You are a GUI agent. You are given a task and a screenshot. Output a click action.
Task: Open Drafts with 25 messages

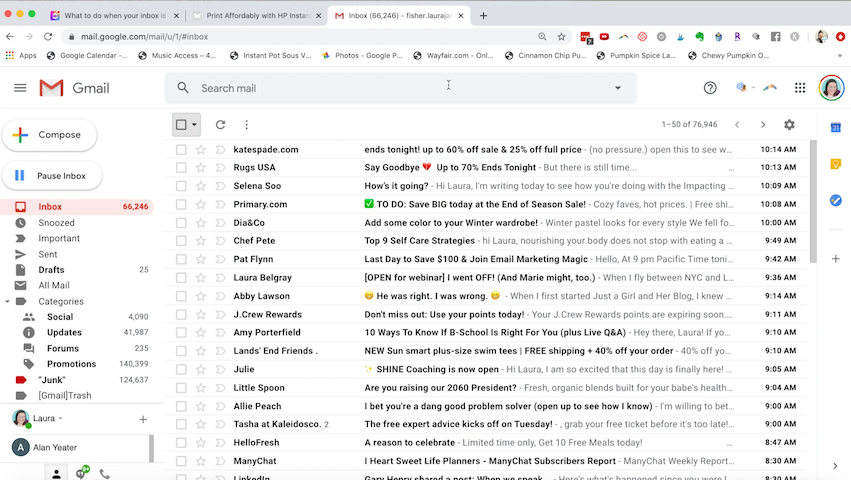tap(77, 270)
